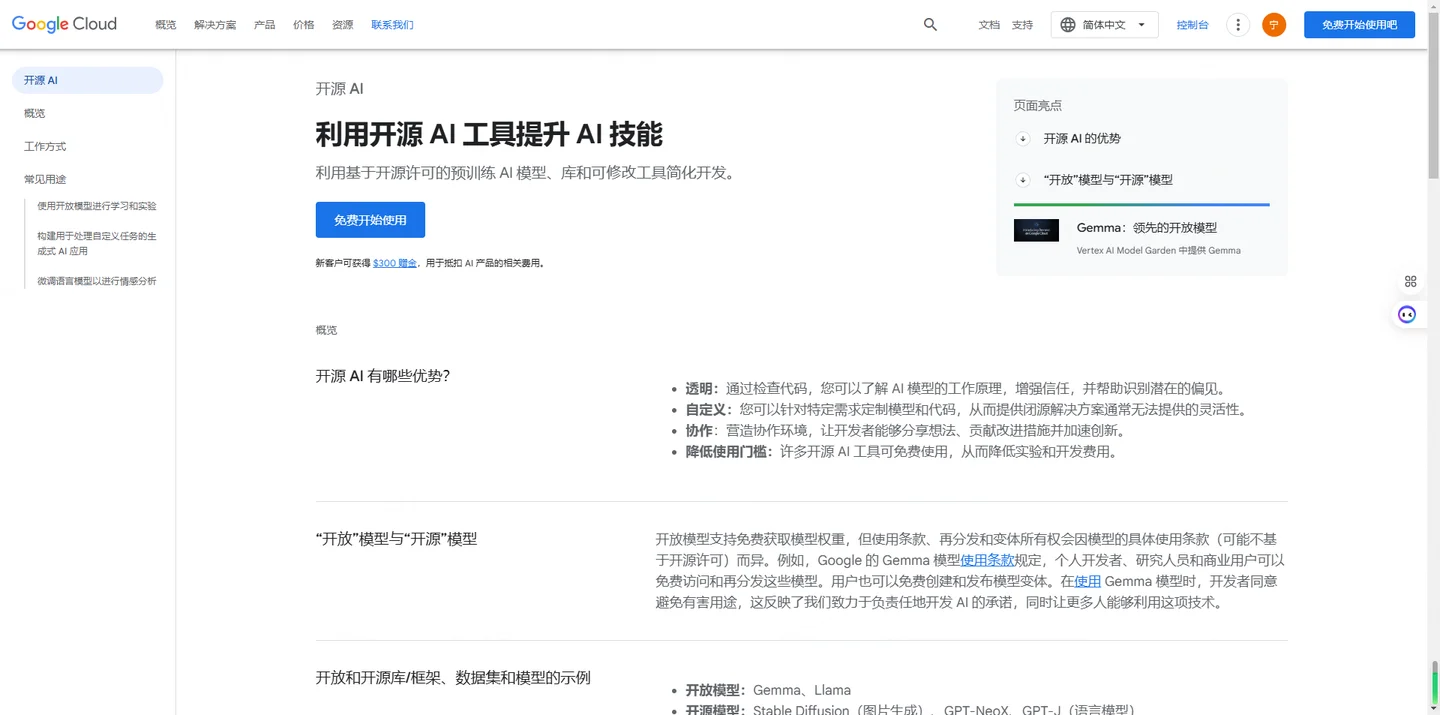Click the 页面亮点 panel title
Image resolution: width=1440 pixels, height=715 pixels.
1038,105
